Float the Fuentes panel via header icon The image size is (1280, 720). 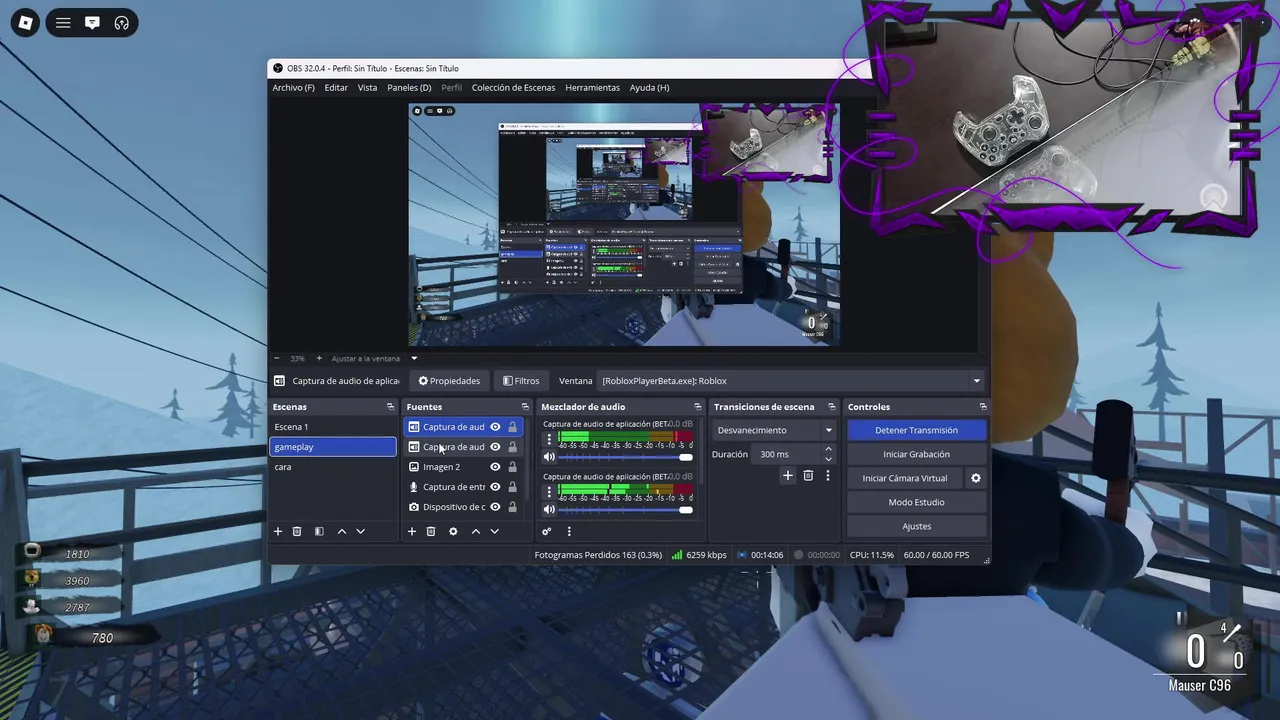pos(525,407)
